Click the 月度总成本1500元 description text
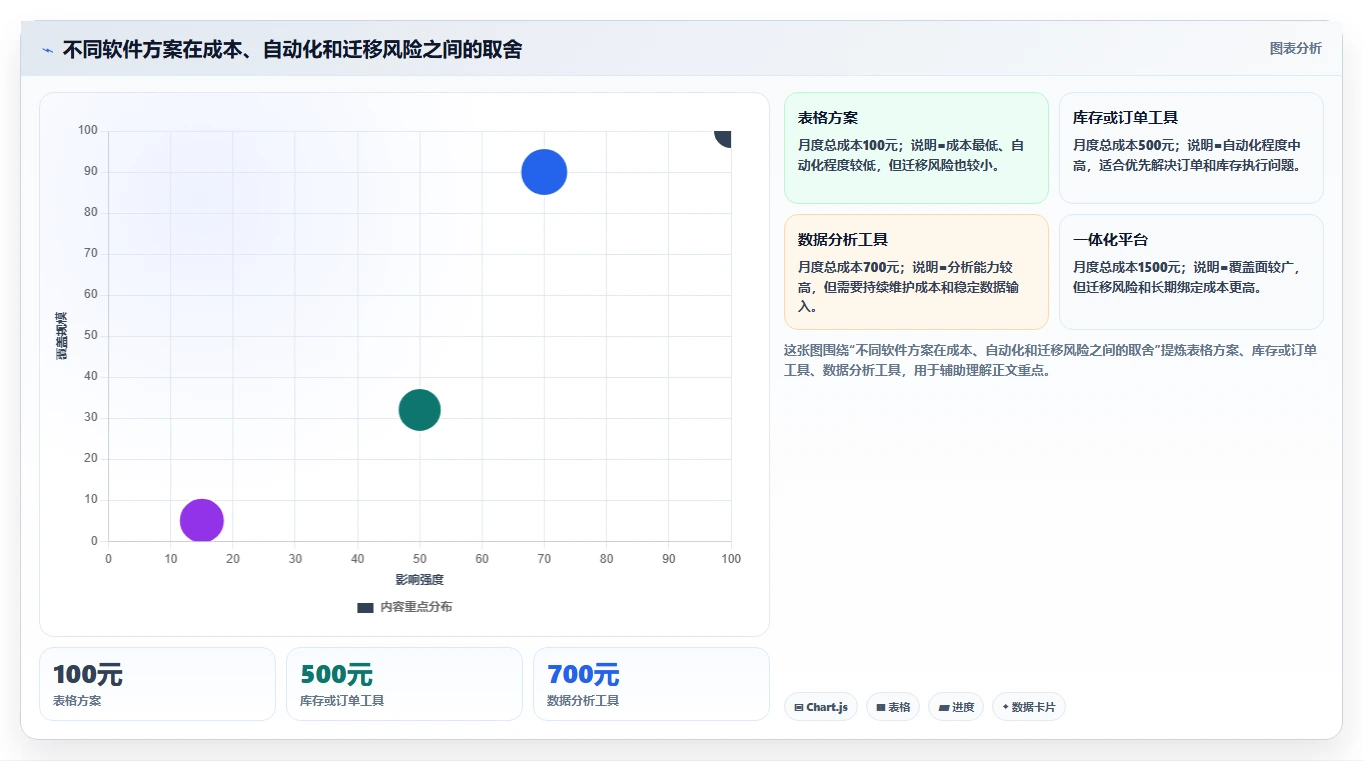The image size is (1363, 761). (x=1186, y=277)
